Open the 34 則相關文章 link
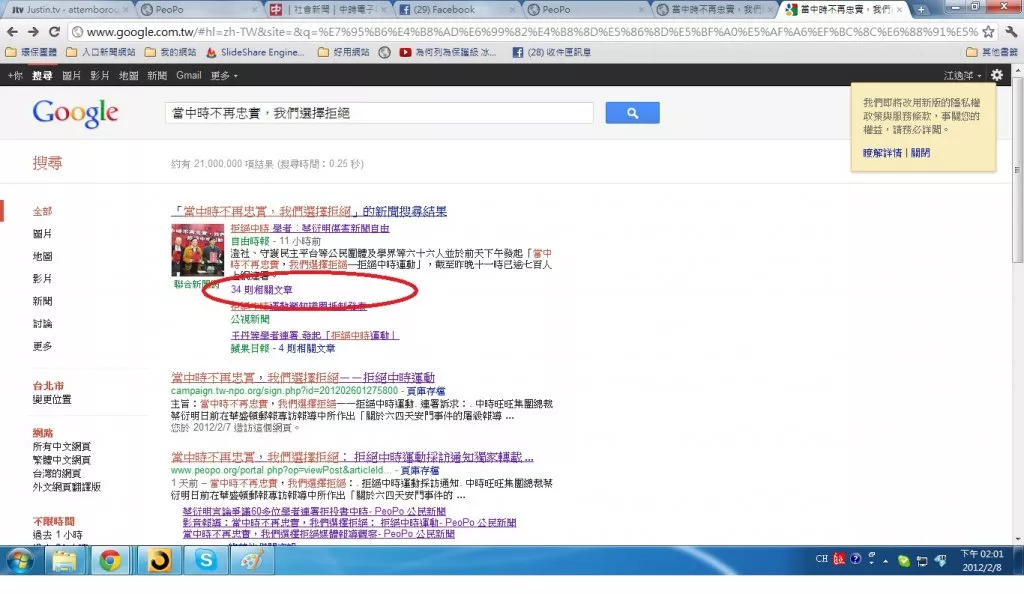The image size is (1024, 594). pyautogui.click(x=261, y=290)
